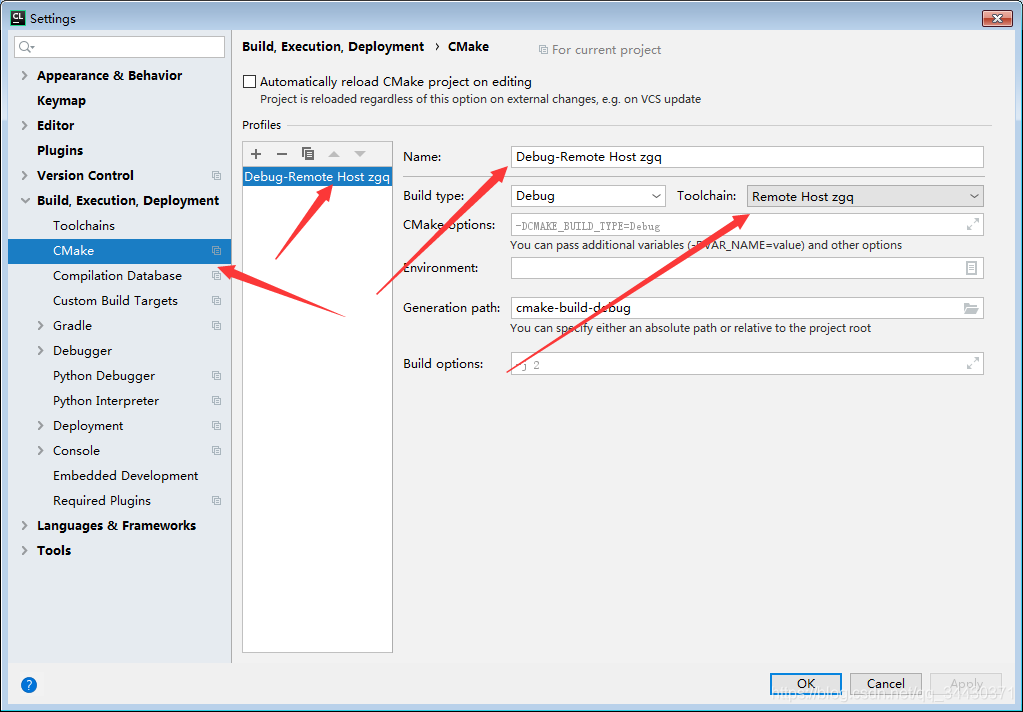
Task: Expand the Editor section
Action: tap(25, 125)
